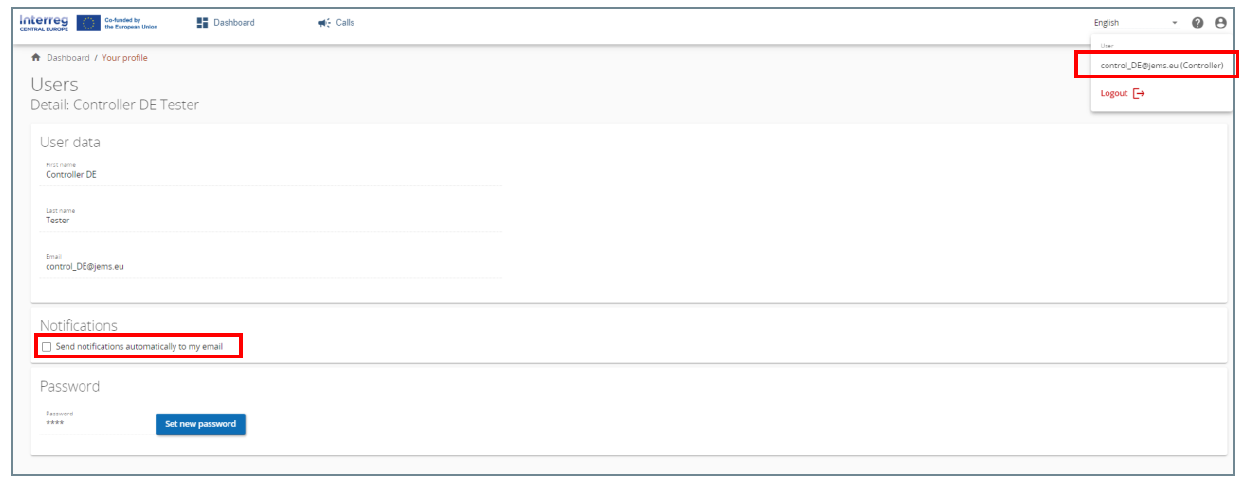Click the Interreg Central Europe logo
This screenshot has width=1253, height=489.
44,22
